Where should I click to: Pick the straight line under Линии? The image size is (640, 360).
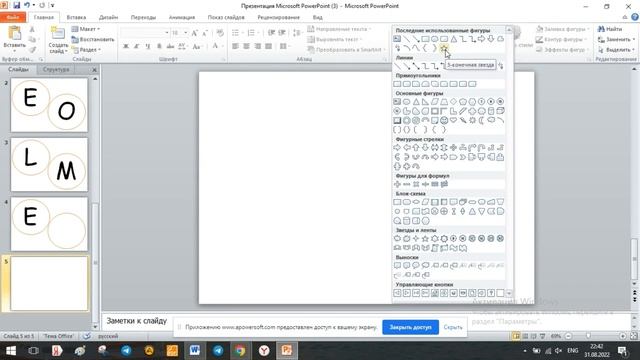pyautogui.click(x=397, y=66)
